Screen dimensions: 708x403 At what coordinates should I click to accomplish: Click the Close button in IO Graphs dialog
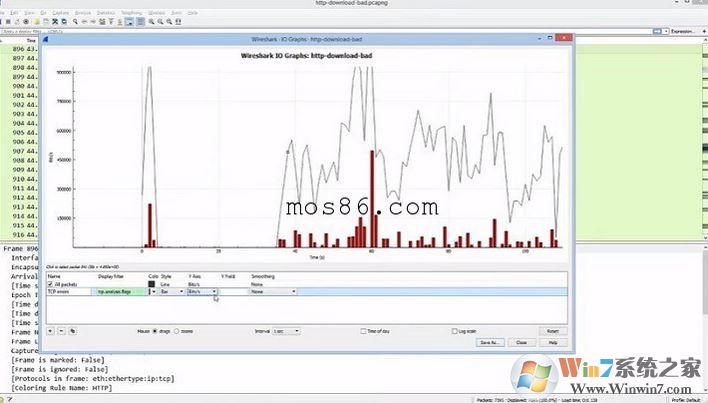pos(522,343)
